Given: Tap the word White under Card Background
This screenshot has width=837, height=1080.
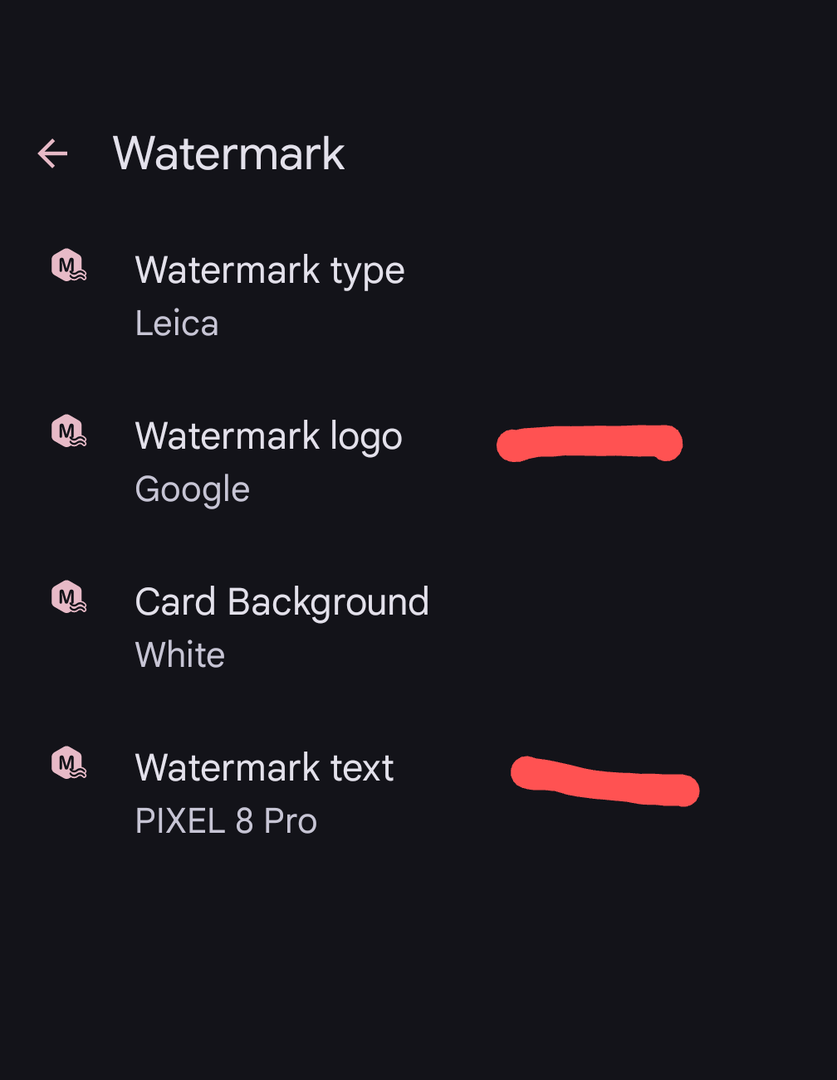Looking at the screenshot, I should click(x=180, y=655).
